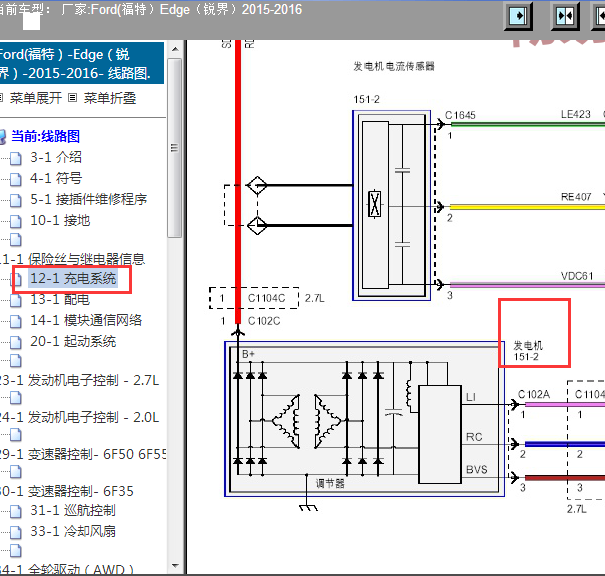Click connector label C1104C
605x576 pixels.
(x=267, y=298)
